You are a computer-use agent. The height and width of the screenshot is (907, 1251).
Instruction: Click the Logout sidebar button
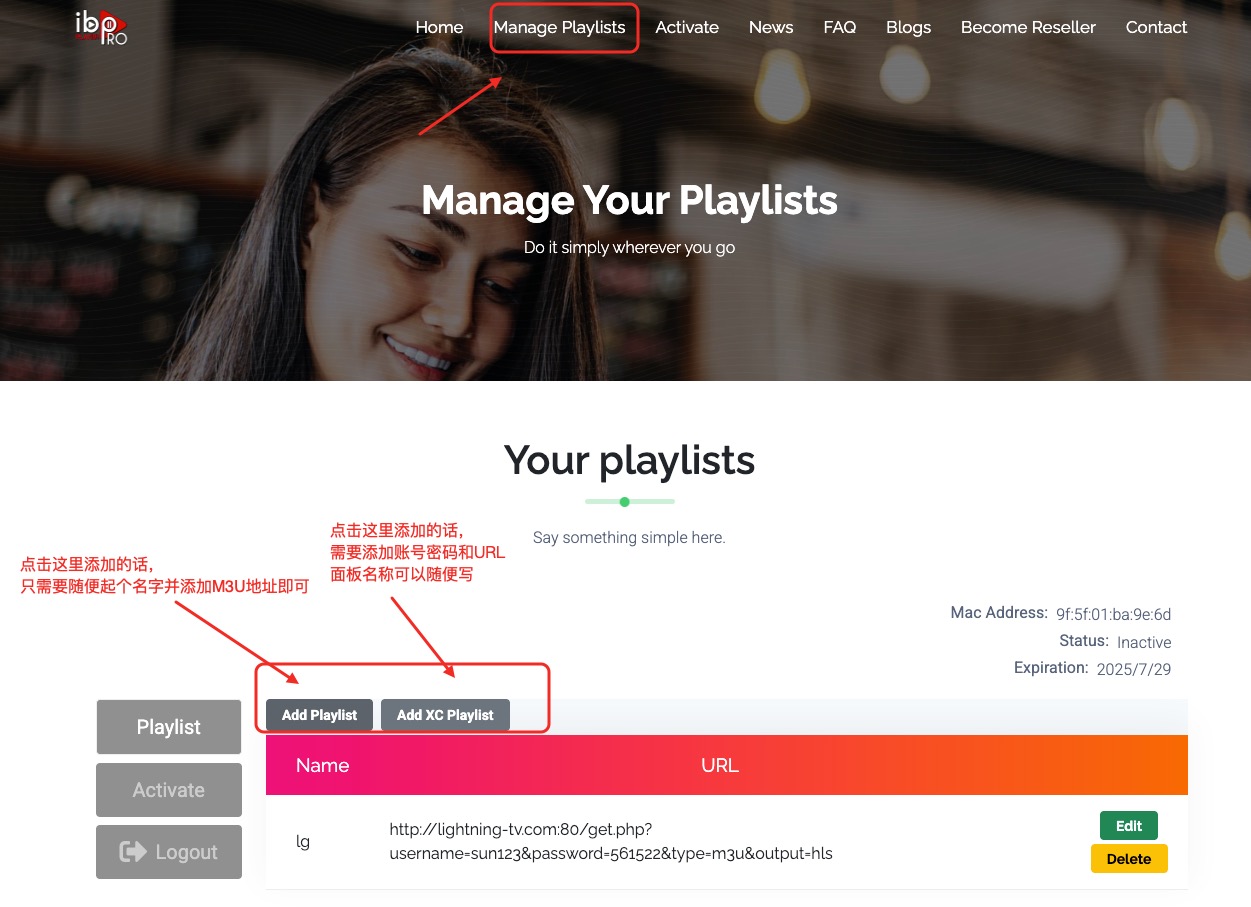[169, 852]
